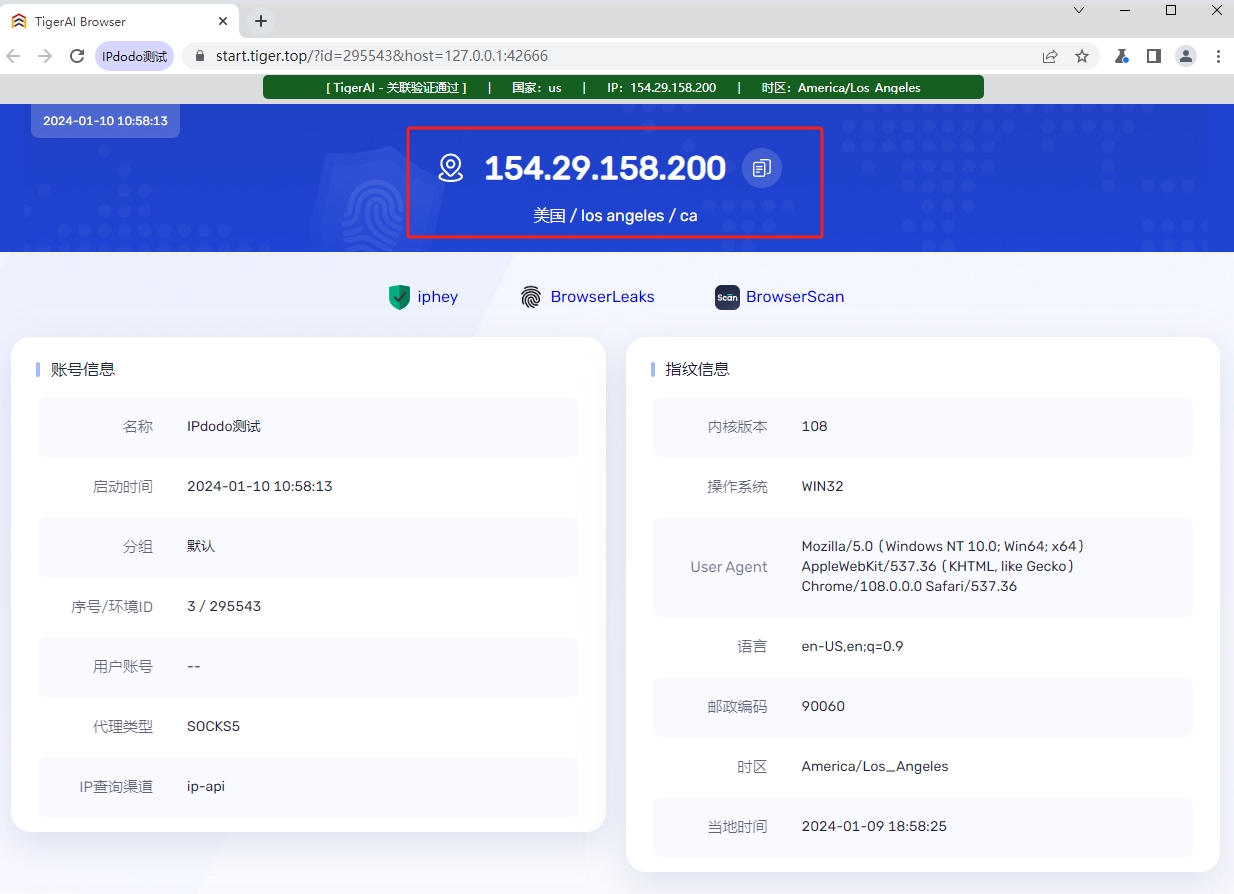Click the browser profile avatar
Screen dimensions: 1234x894
click(1186, 56)
